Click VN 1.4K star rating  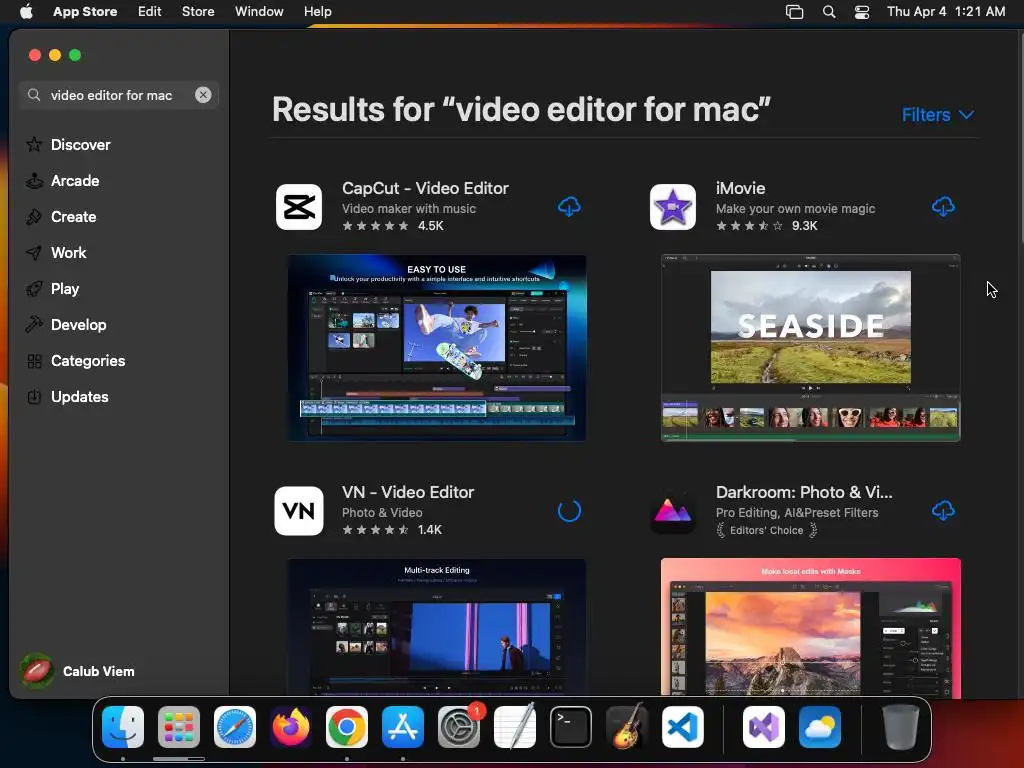tap(392, 530)
